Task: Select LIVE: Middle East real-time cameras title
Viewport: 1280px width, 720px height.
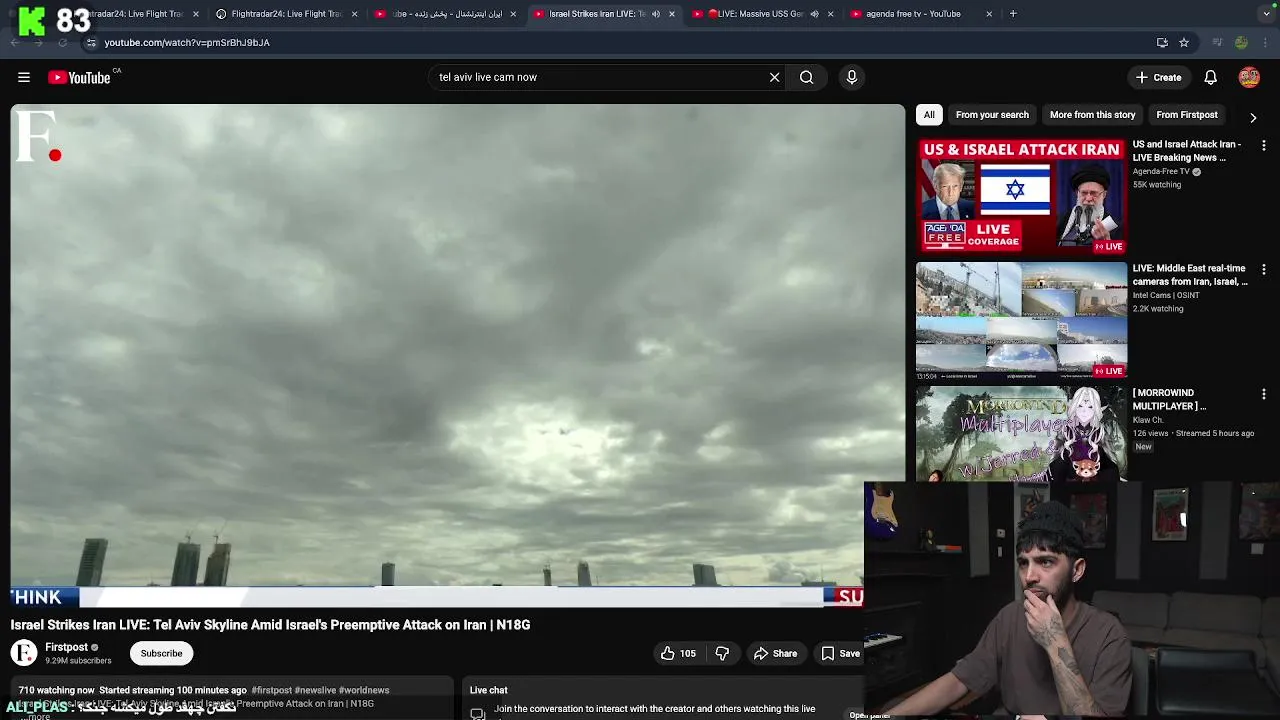Action: (x=1190, y=275)
